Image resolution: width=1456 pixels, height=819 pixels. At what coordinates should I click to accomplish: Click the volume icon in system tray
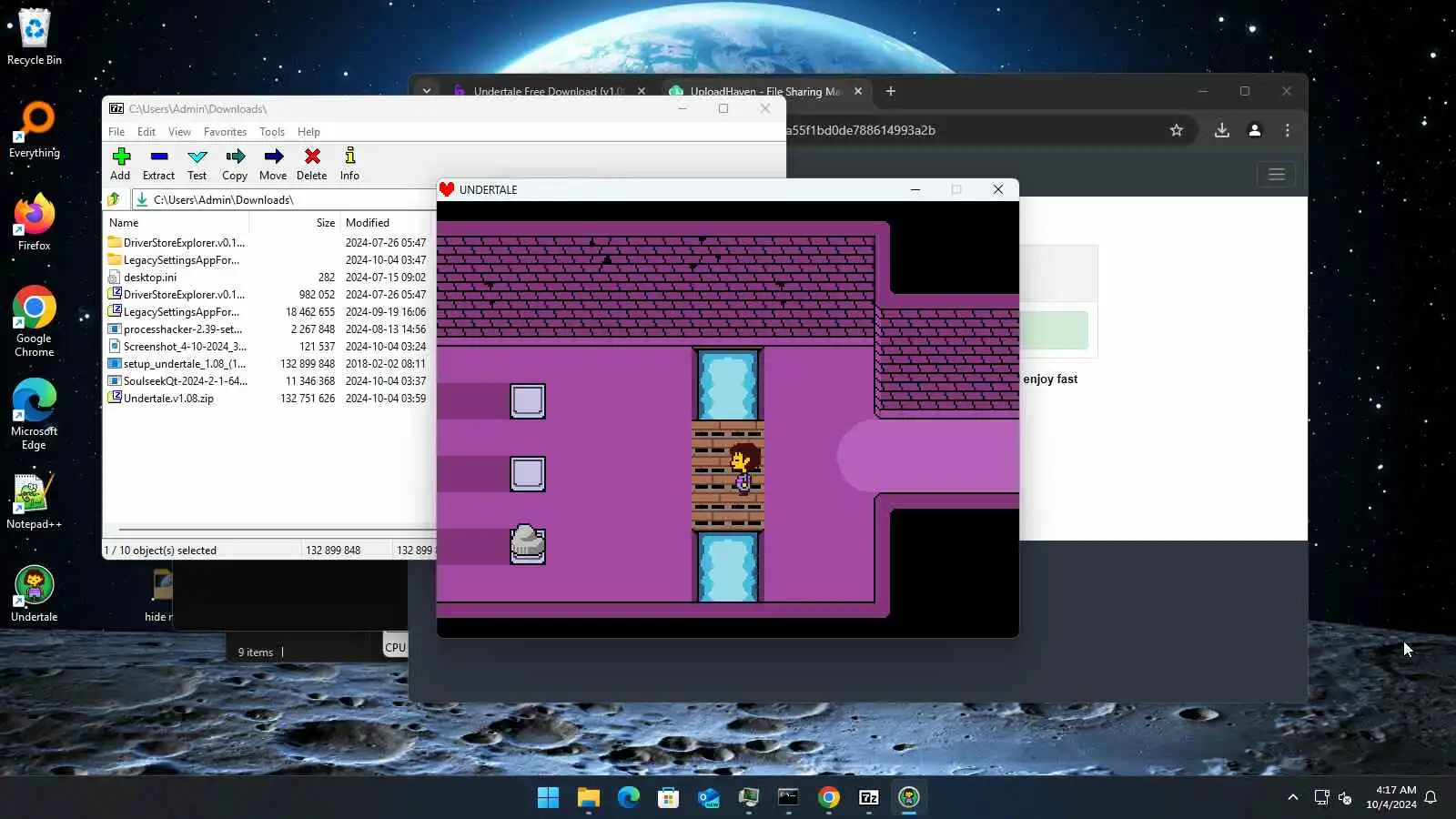[1345, 797]
